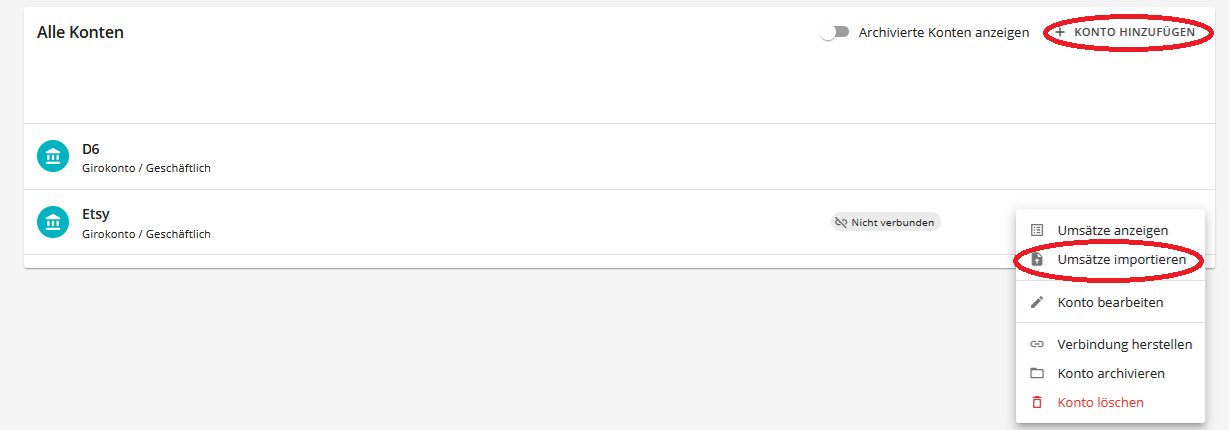This screenshot has height=430, width=1229.
Task: Click the link icon for Verbindung herstellen
Action: point(1037,345)
